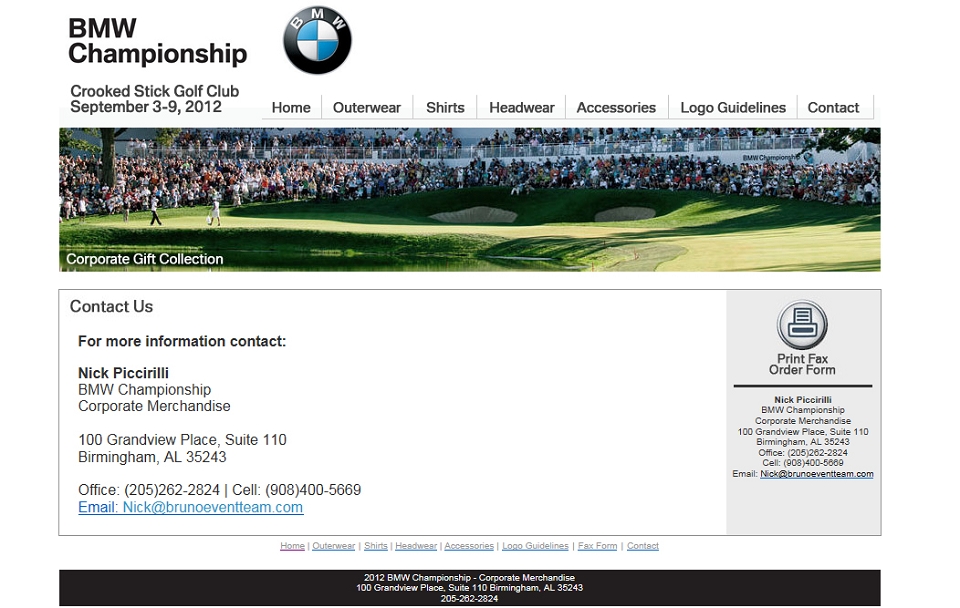Open the Outerwear nav tab
Image resolution: width=960 pixels, height=608 pixels.
[367, 108]
